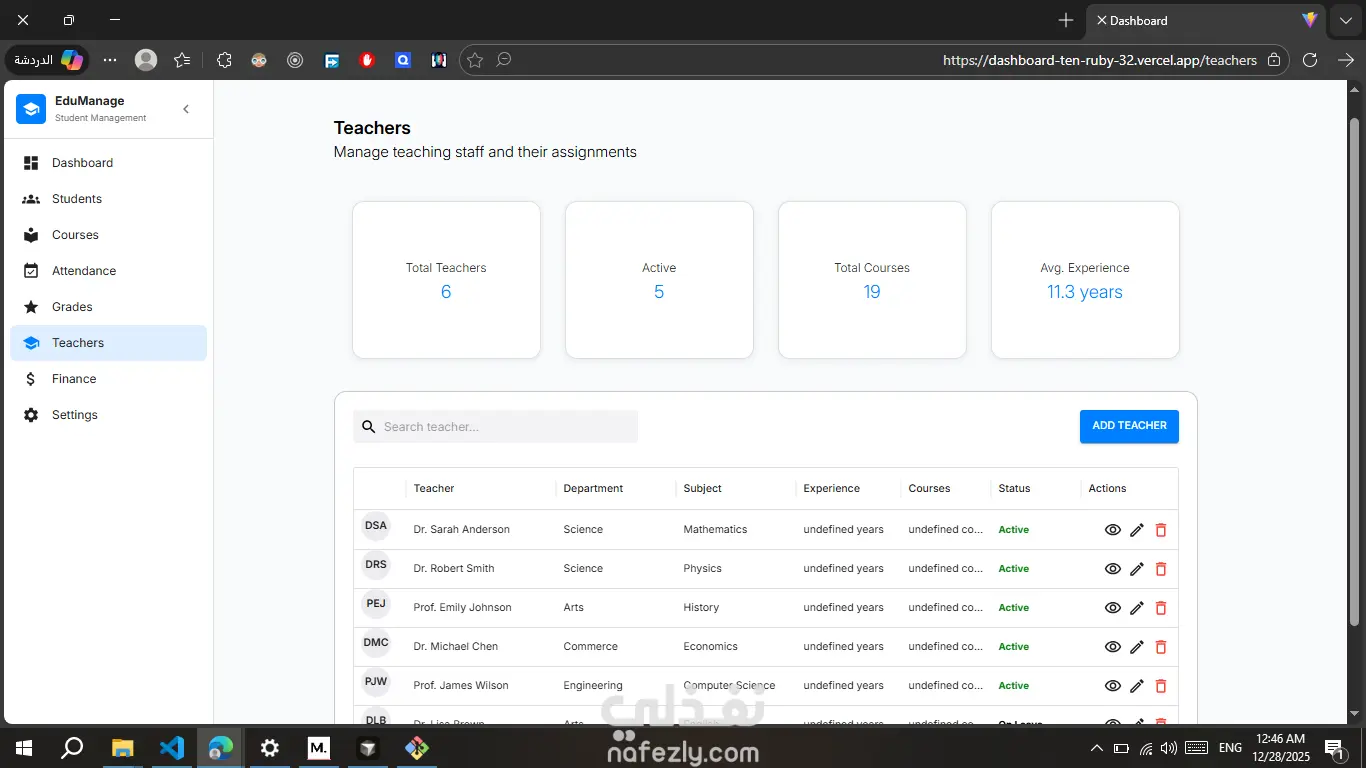Viewport: 1366px width, 768px height.
Task: View Dr. Robert Smith's details eye icon
Action: click(1112, 569)
